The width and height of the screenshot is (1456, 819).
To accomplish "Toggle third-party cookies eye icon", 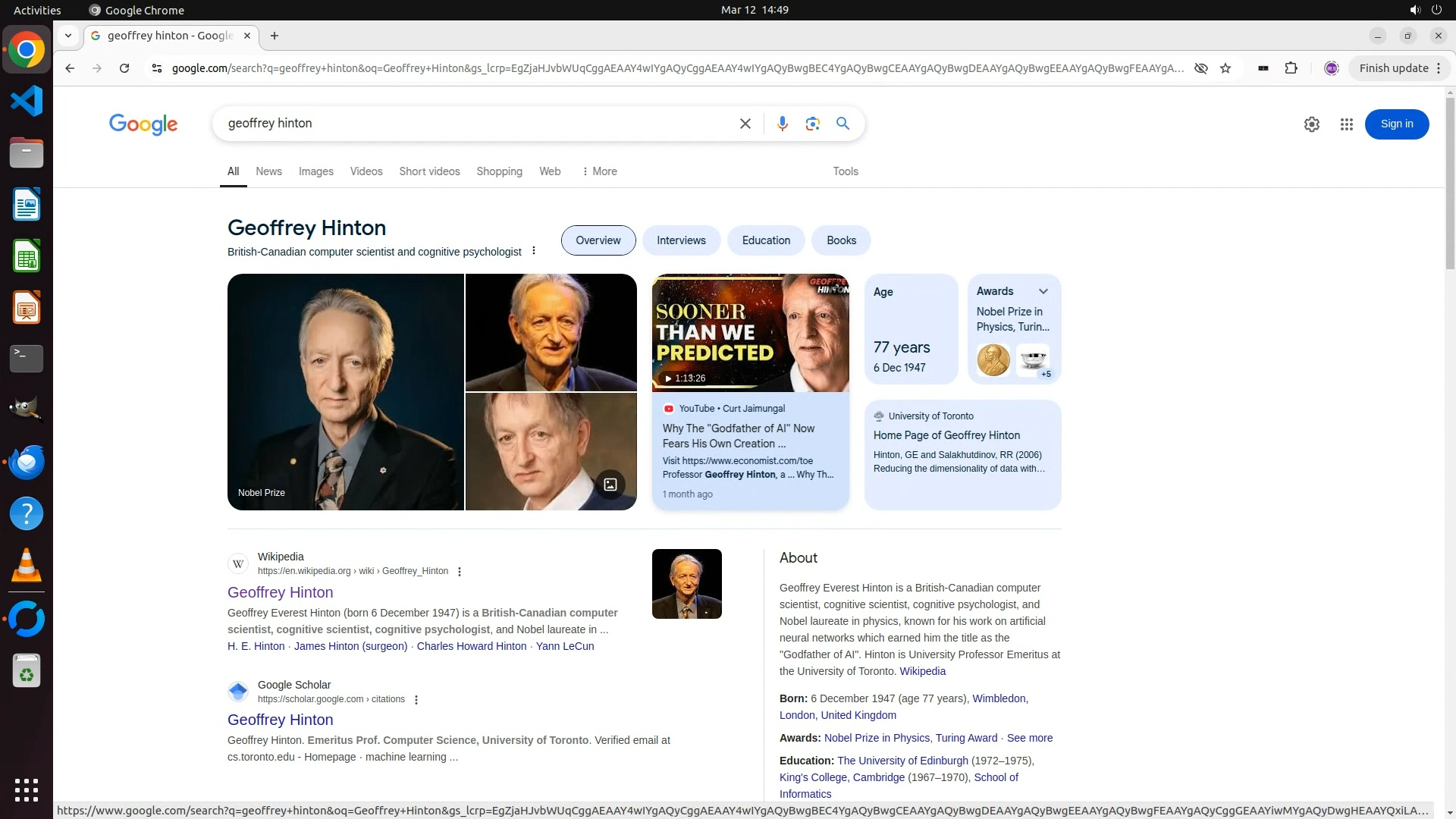I will 1200,68.
